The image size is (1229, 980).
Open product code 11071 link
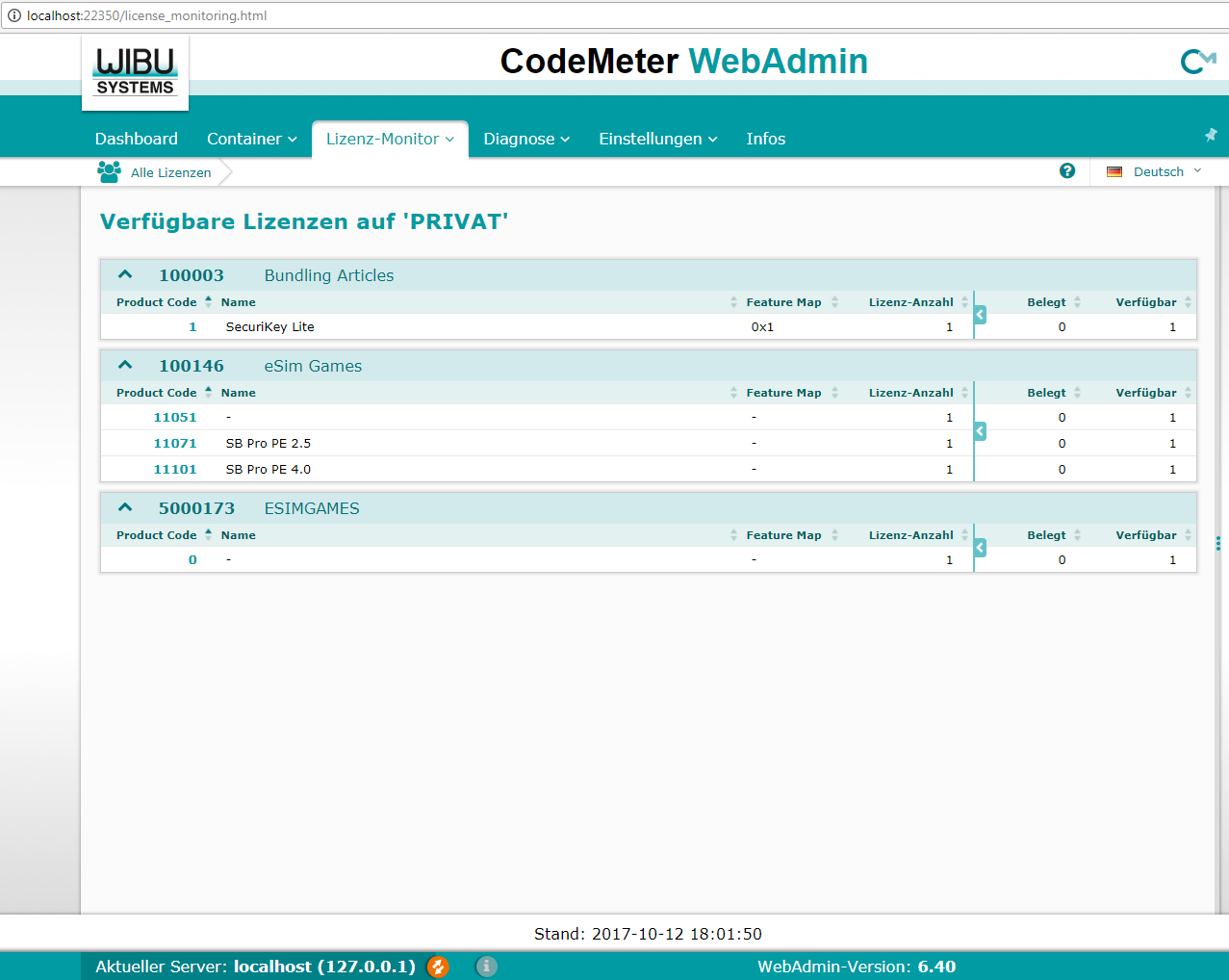point(175,444)
